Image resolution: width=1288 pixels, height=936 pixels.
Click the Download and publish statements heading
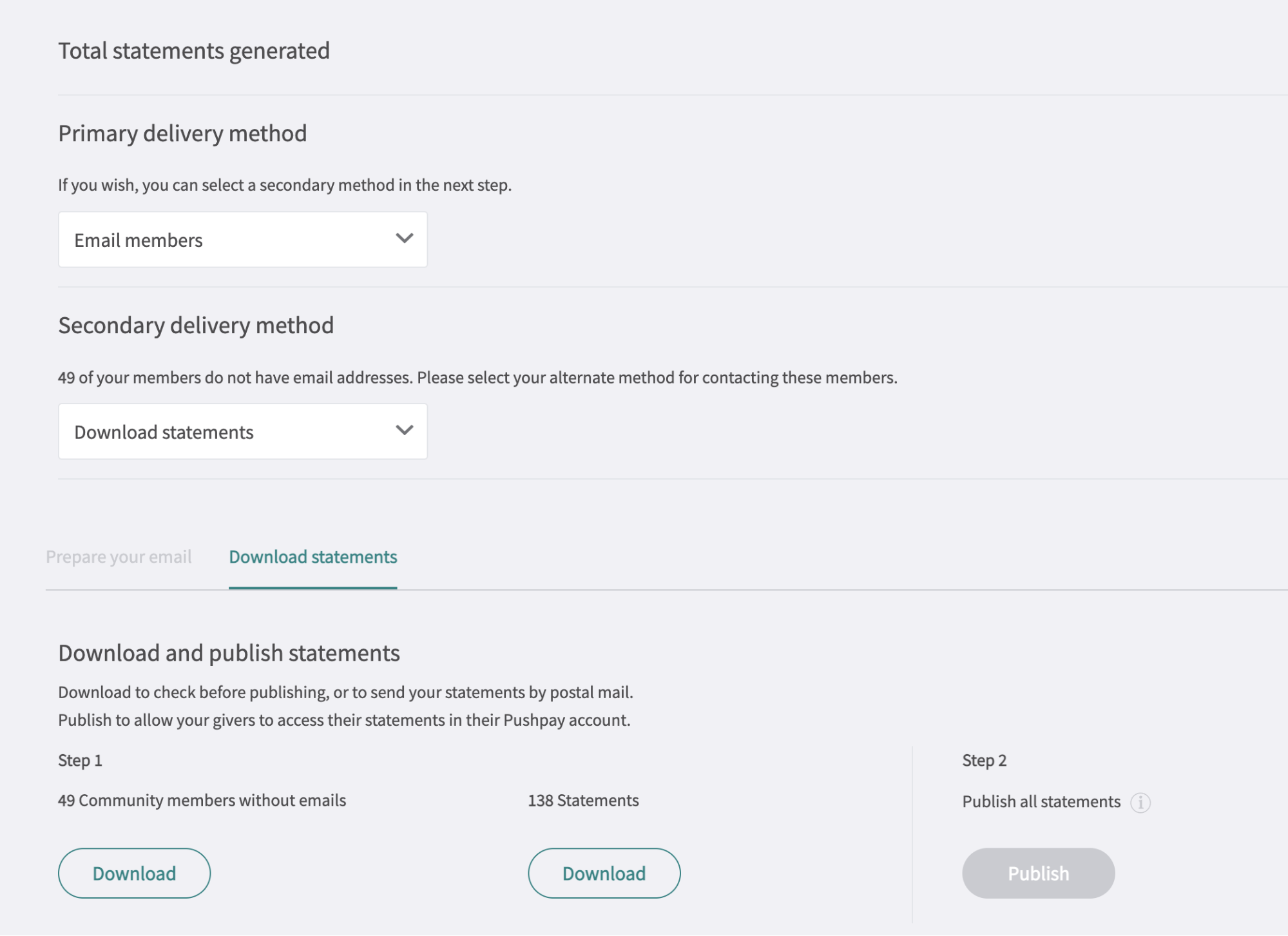(x=229, y=652)
